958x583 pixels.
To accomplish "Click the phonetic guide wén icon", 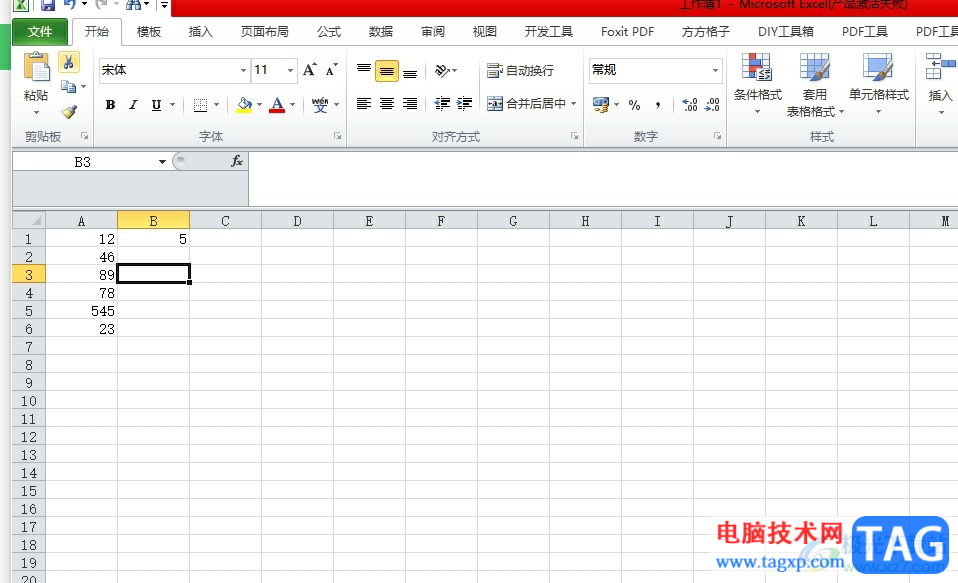I will point(320,105).
